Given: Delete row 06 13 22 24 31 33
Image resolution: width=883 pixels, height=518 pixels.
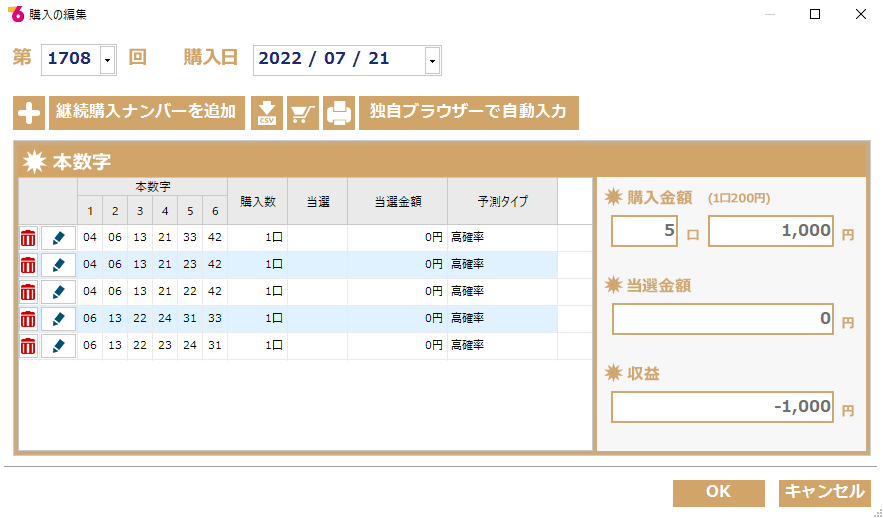Looking at the screenshot, I should click(x=28, y=319).
